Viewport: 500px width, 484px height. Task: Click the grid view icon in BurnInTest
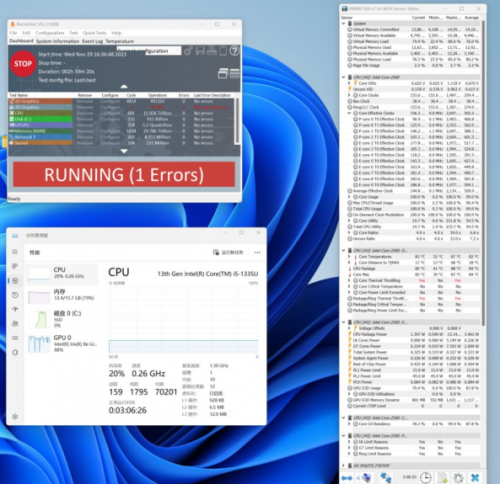tap(234, 73)
